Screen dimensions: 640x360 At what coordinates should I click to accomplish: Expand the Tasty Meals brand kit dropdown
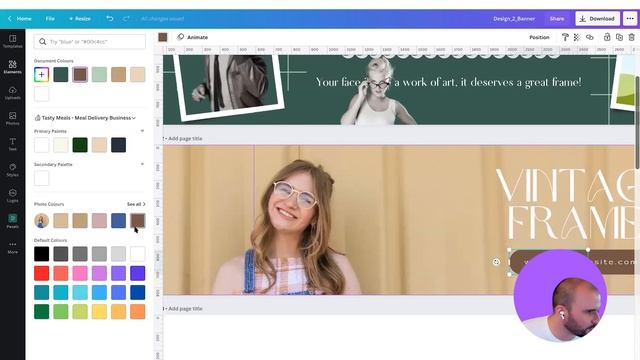coord(85,118)
